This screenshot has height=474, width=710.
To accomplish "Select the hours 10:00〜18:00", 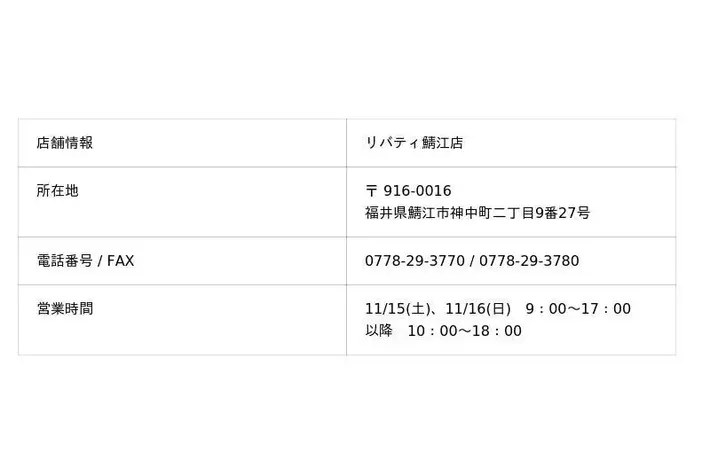I will 464,331.
